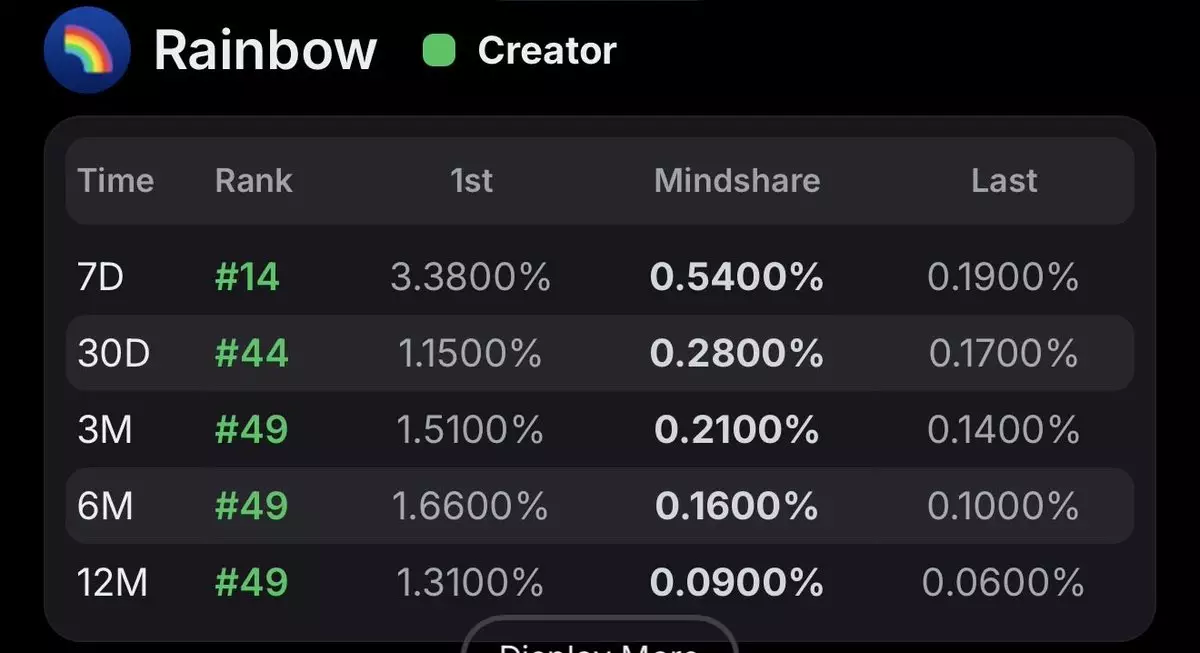Click the 1st column header
The image size is (1200, 653).
[471, 181]
